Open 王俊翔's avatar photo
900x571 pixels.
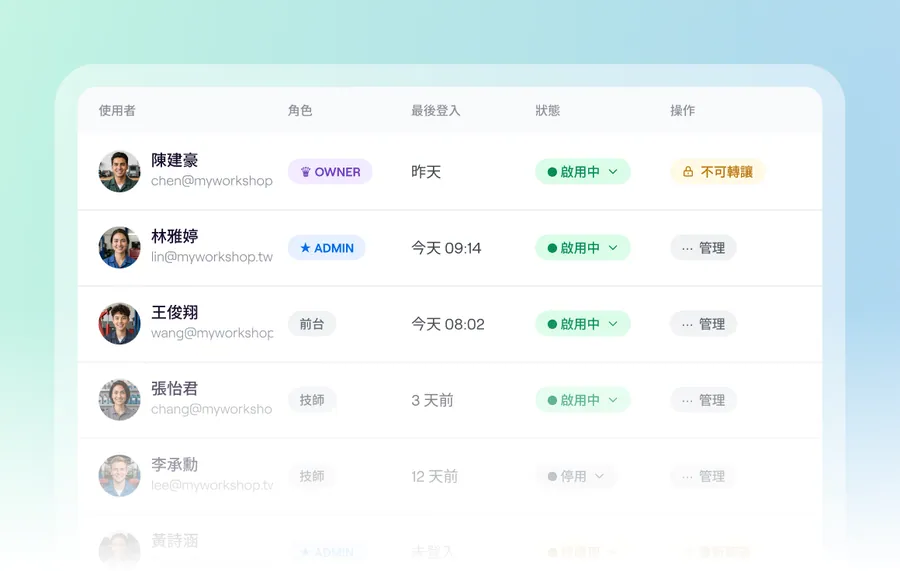coord(119,324)
